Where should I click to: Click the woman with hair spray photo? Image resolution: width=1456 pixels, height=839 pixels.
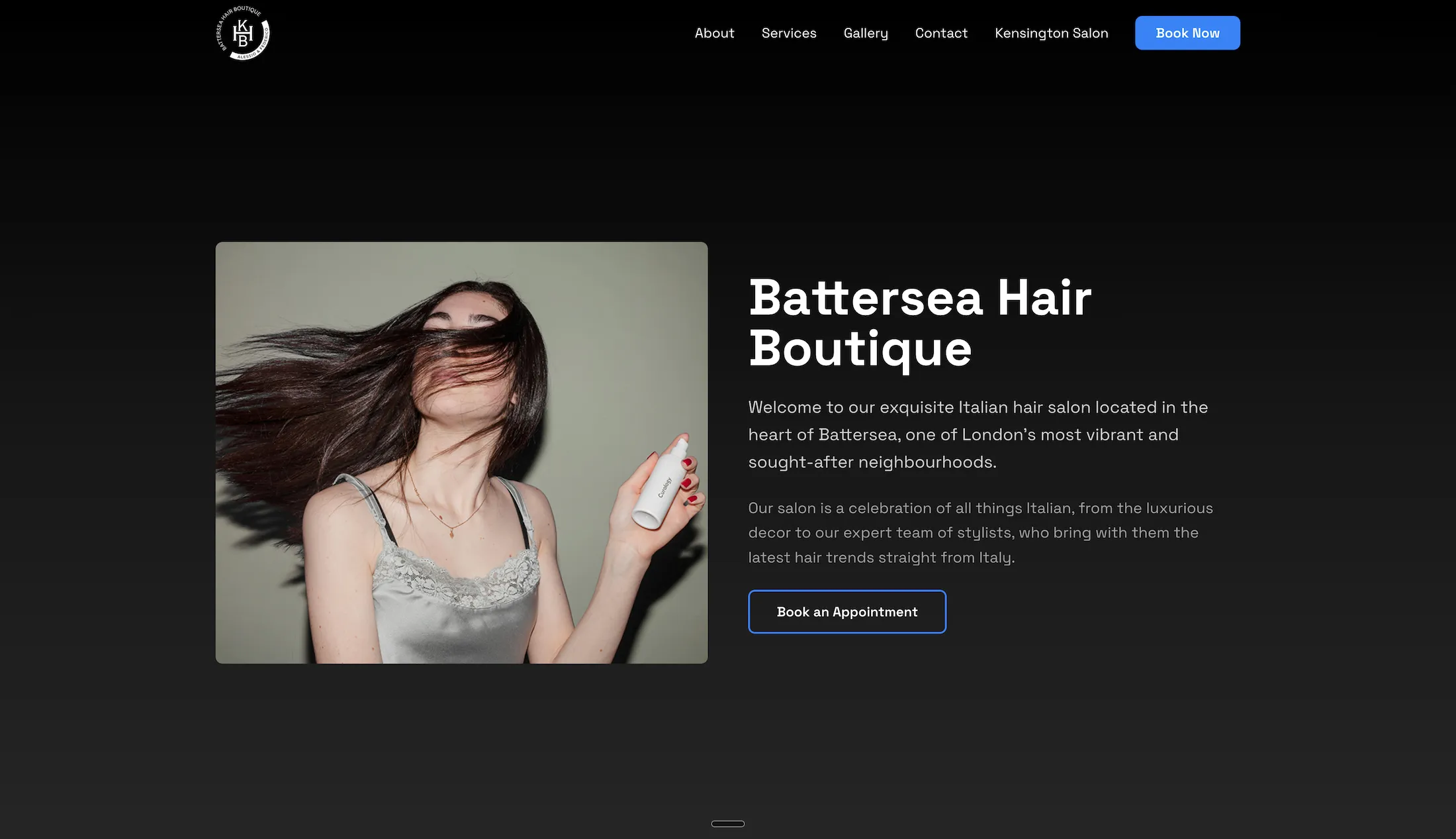(x=461, y=452)
